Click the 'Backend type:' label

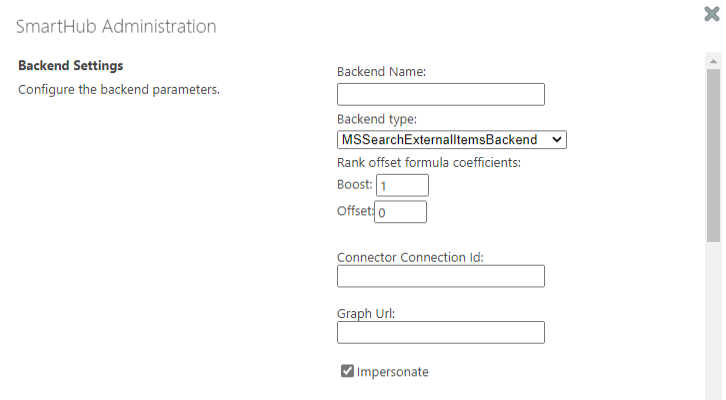click(377, 119)
